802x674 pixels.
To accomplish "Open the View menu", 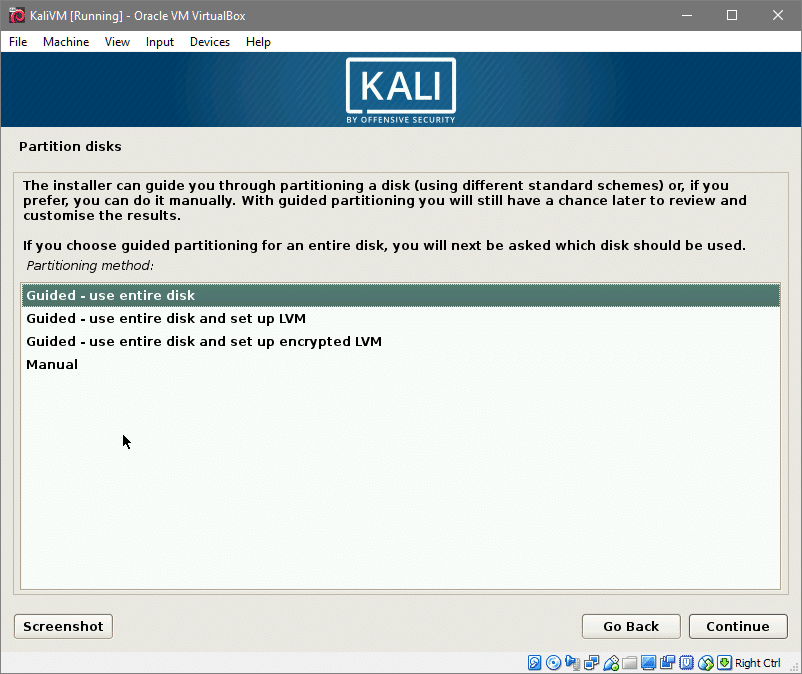I will (117, 42).
